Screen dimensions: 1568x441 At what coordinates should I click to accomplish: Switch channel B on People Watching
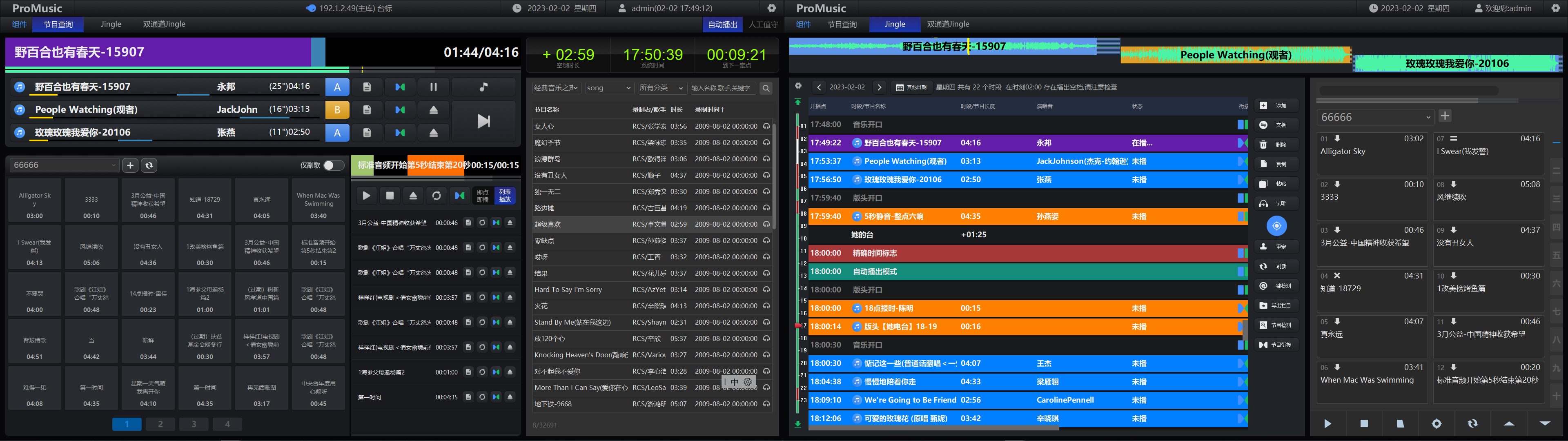tap(336, 110)
